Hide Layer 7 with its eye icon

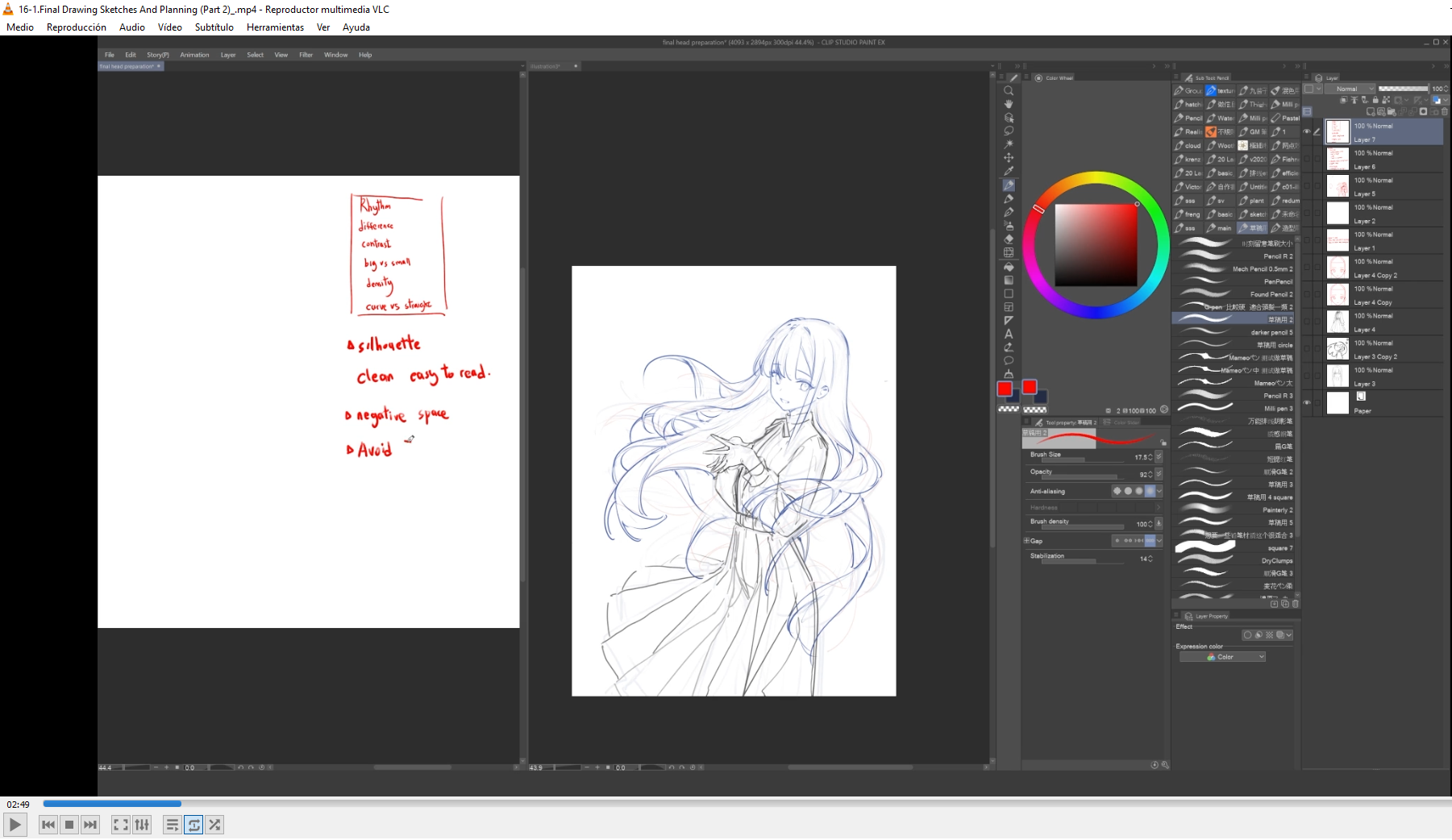(1307, 132)
